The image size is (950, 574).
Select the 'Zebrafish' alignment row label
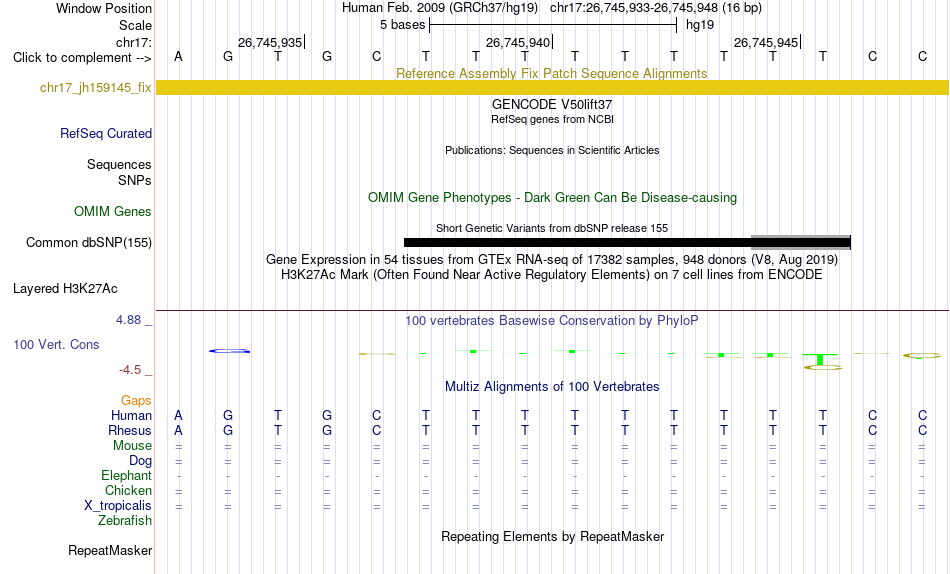pyautogui.click(x=125, y=521)
